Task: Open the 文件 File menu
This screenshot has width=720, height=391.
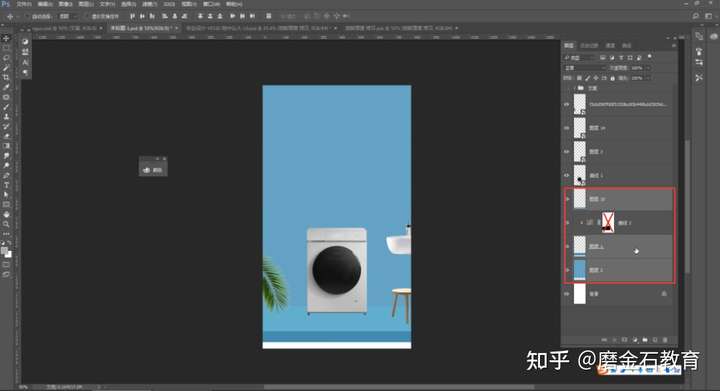Action: click(x=24, y=4)
